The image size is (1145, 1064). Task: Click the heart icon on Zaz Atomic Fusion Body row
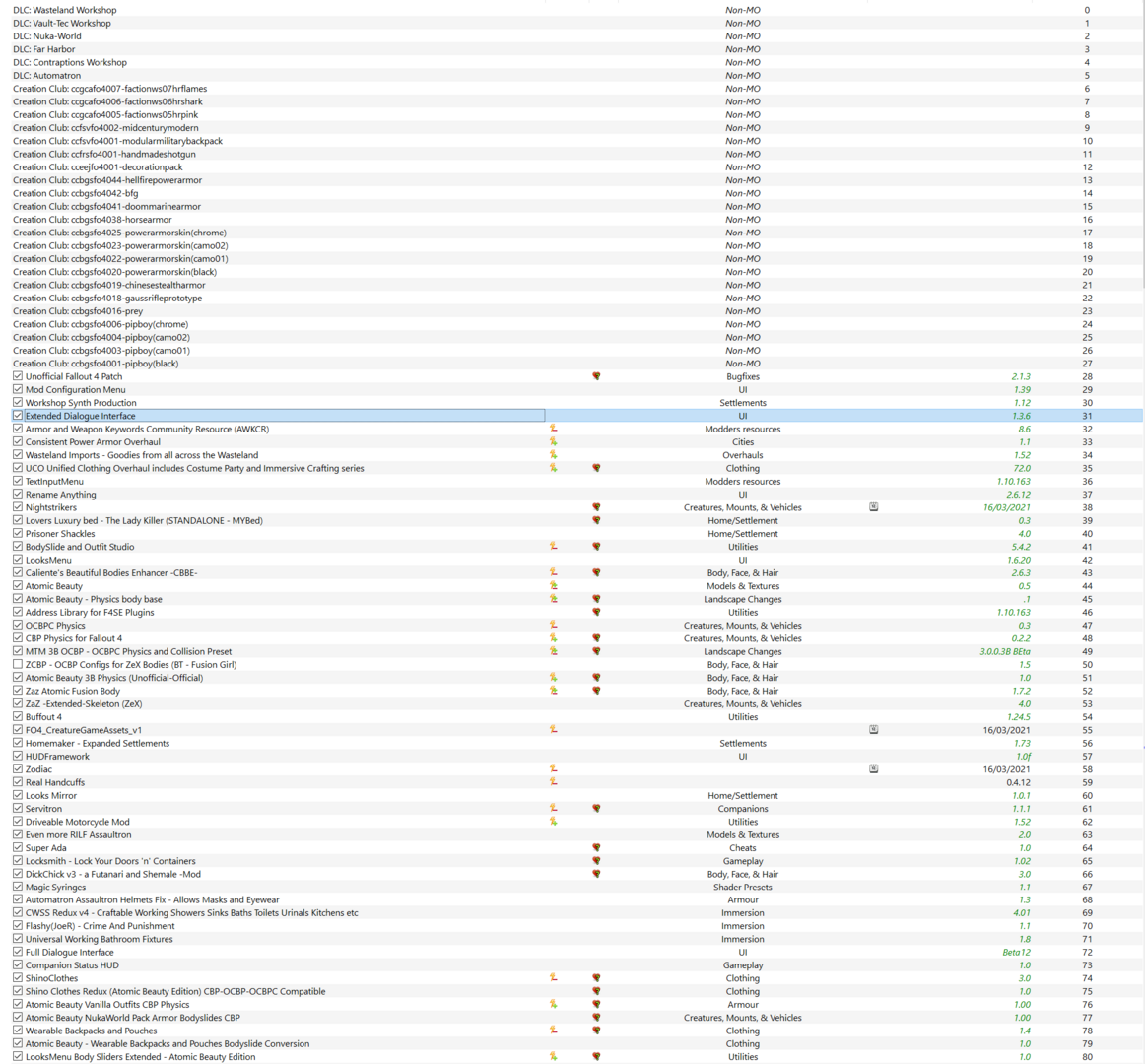click(596, 691)
